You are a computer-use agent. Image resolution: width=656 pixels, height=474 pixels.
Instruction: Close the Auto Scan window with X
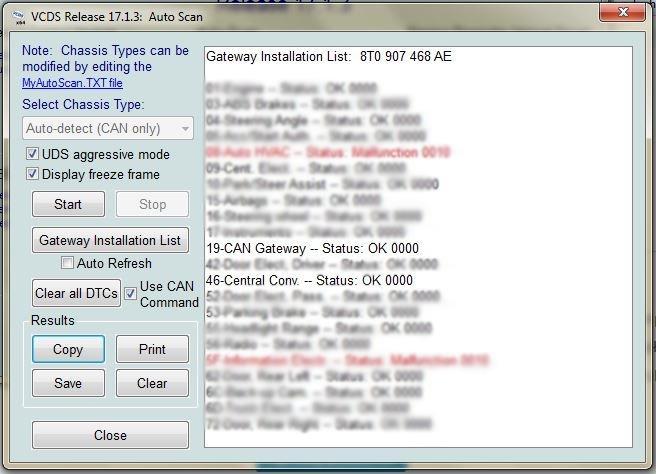tap(622, 12)
